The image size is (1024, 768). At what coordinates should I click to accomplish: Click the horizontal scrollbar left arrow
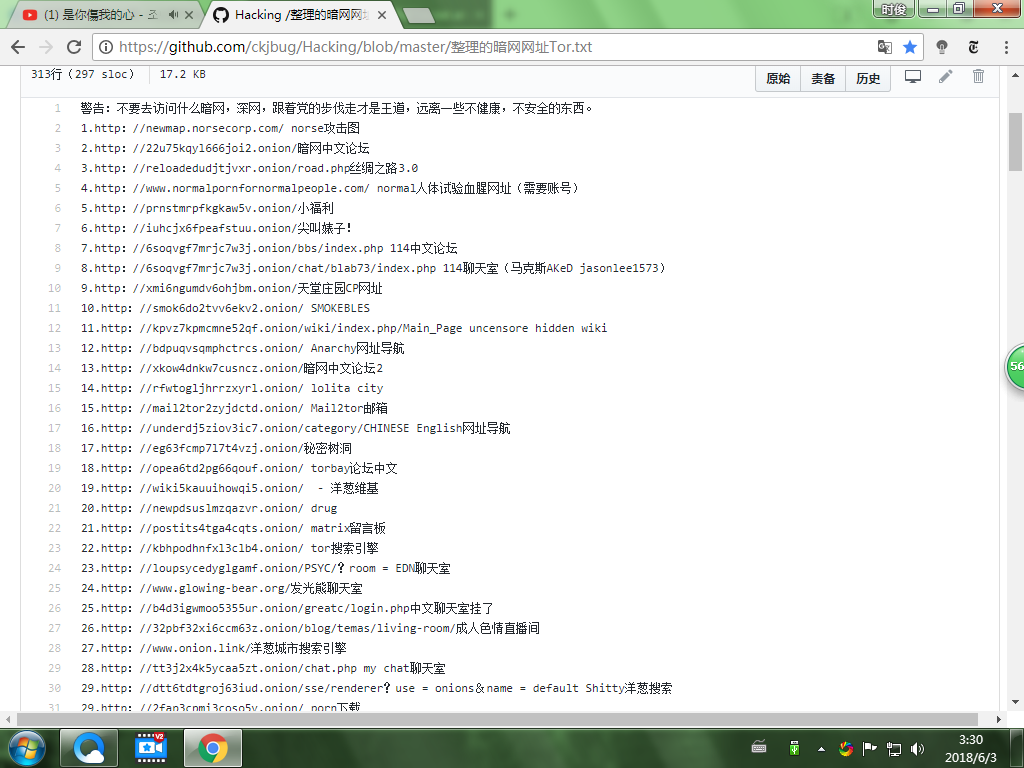(x=8, y=720)
